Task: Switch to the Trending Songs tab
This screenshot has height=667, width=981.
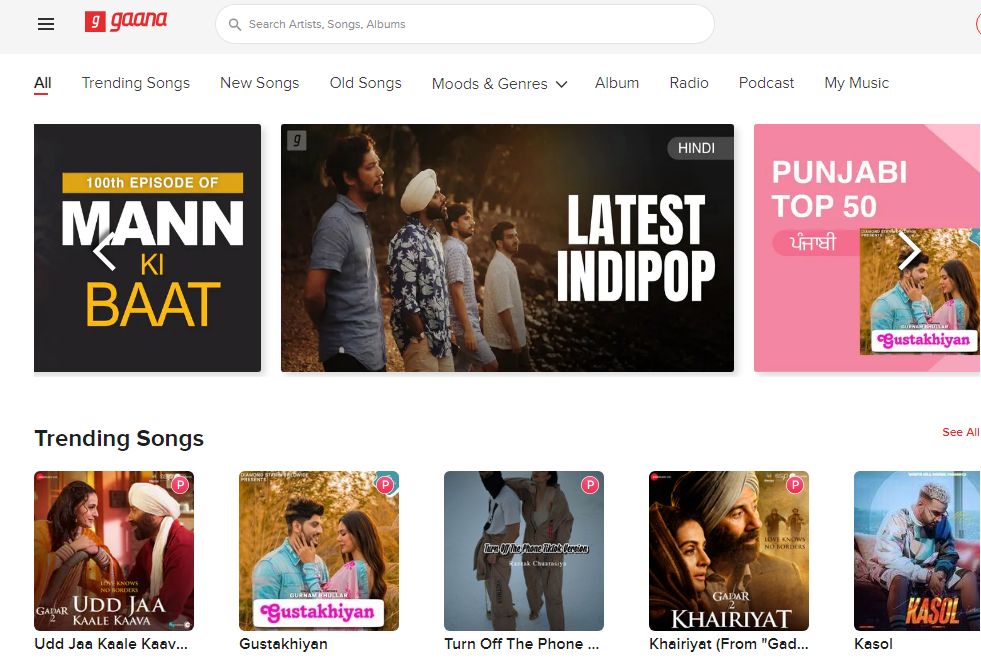Action: (x=135, y=83)
